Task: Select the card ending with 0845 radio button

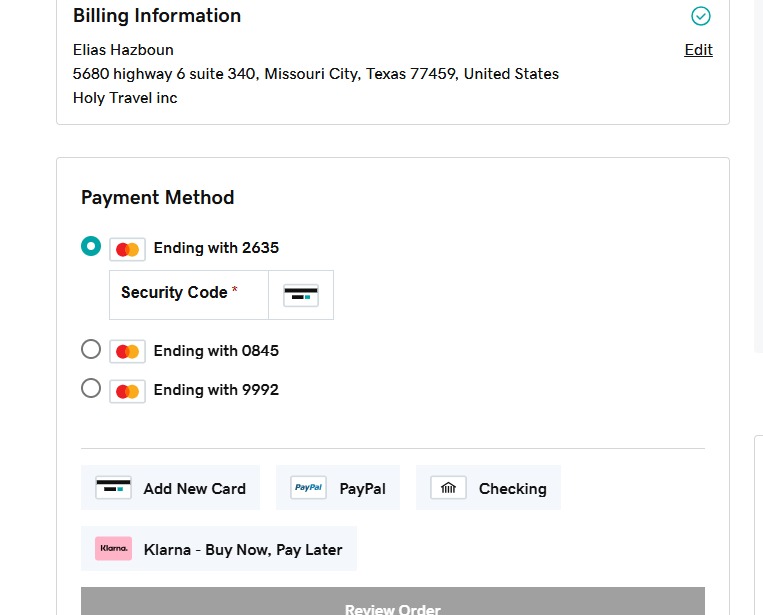Action: point(91,349)
